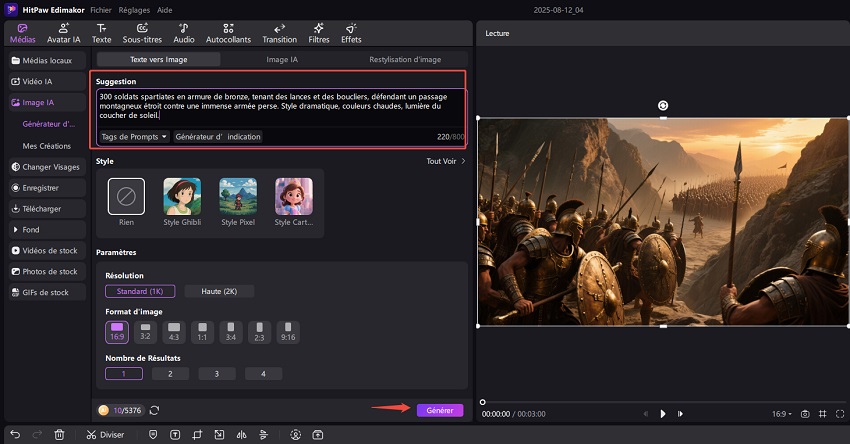Expand Tout Voir styles chevron

pyautogui.click(x=463, y=161)
